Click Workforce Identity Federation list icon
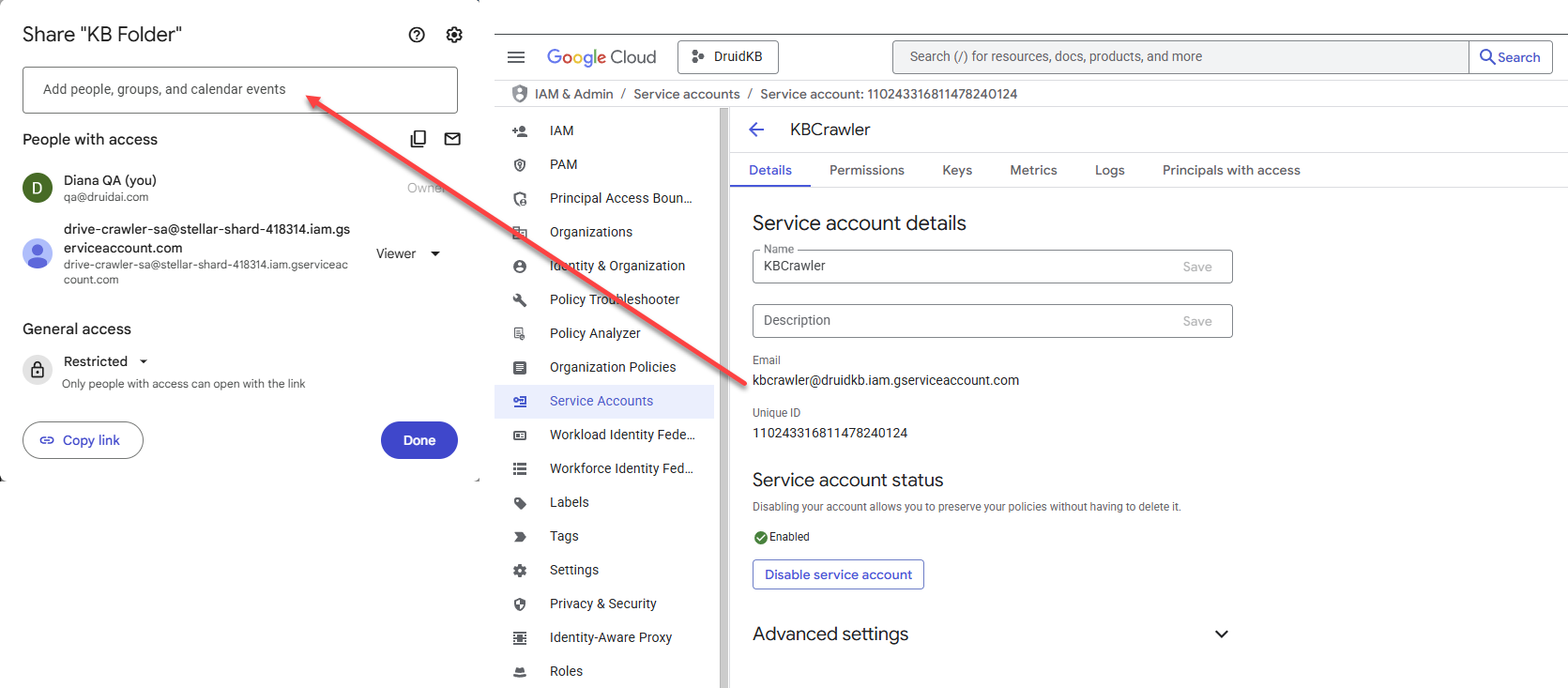This screenshot has height=688, width=1568. pyautogui.click(x=520, y=469)
